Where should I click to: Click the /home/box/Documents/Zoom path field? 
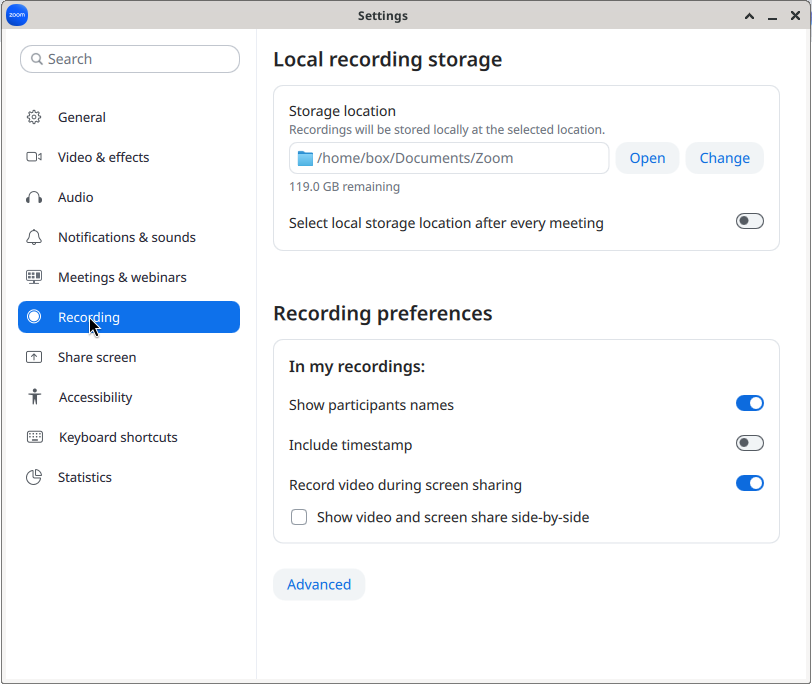pyautogui.click(x=449, y=158)
